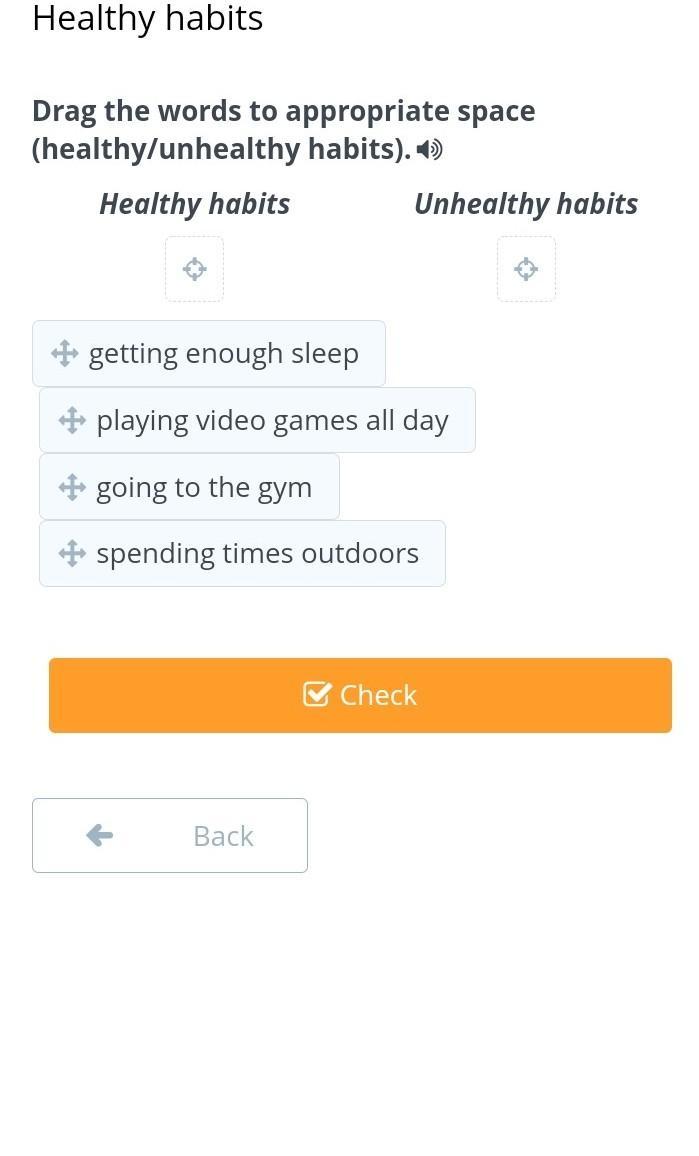This screenshot has width=699, height=1156.
Task: Select the 'going to the gym' text
Action: pos(204,488)
